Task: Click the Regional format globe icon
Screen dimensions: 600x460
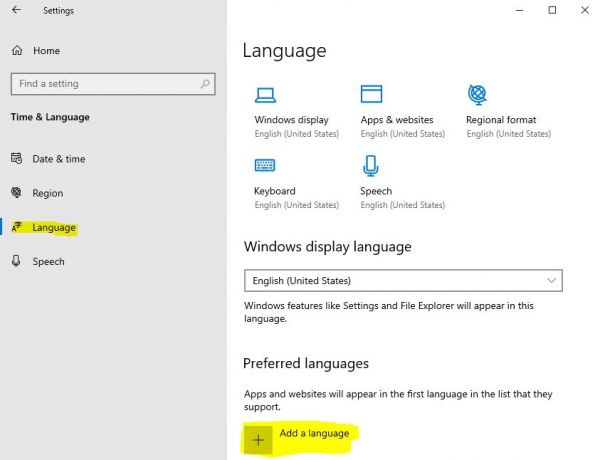Action: (x=477, y=95)
